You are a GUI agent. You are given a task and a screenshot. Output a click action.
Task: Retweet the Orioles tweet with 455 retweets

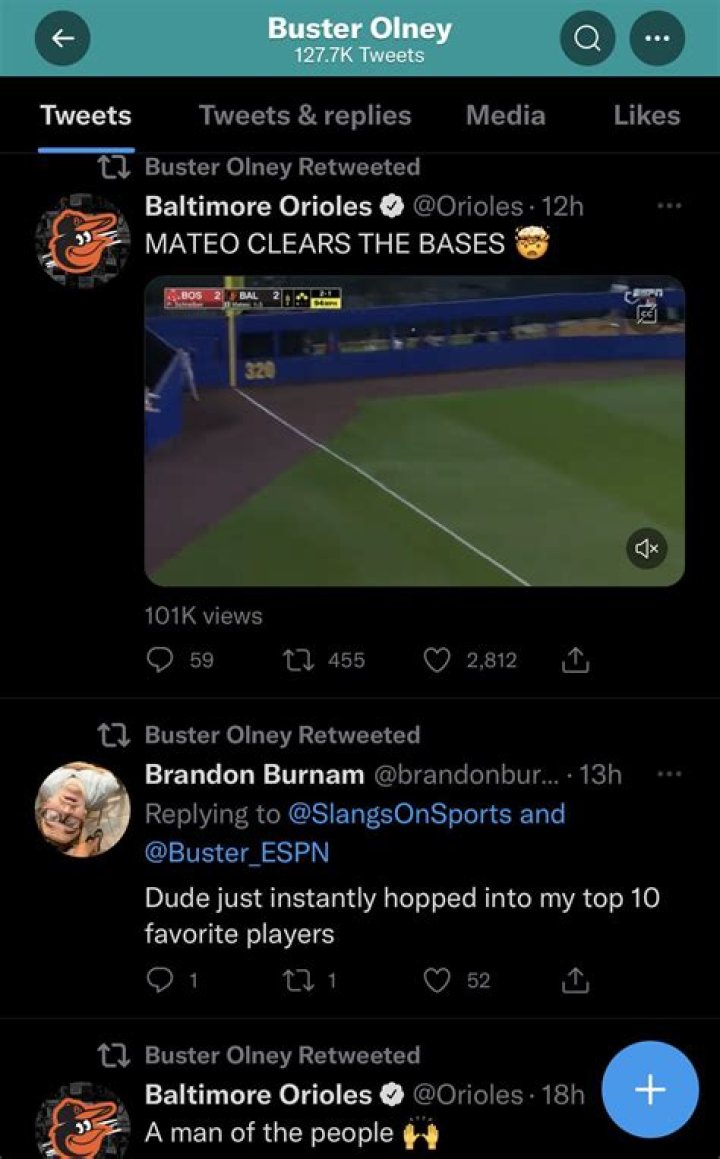coord(297,660)
